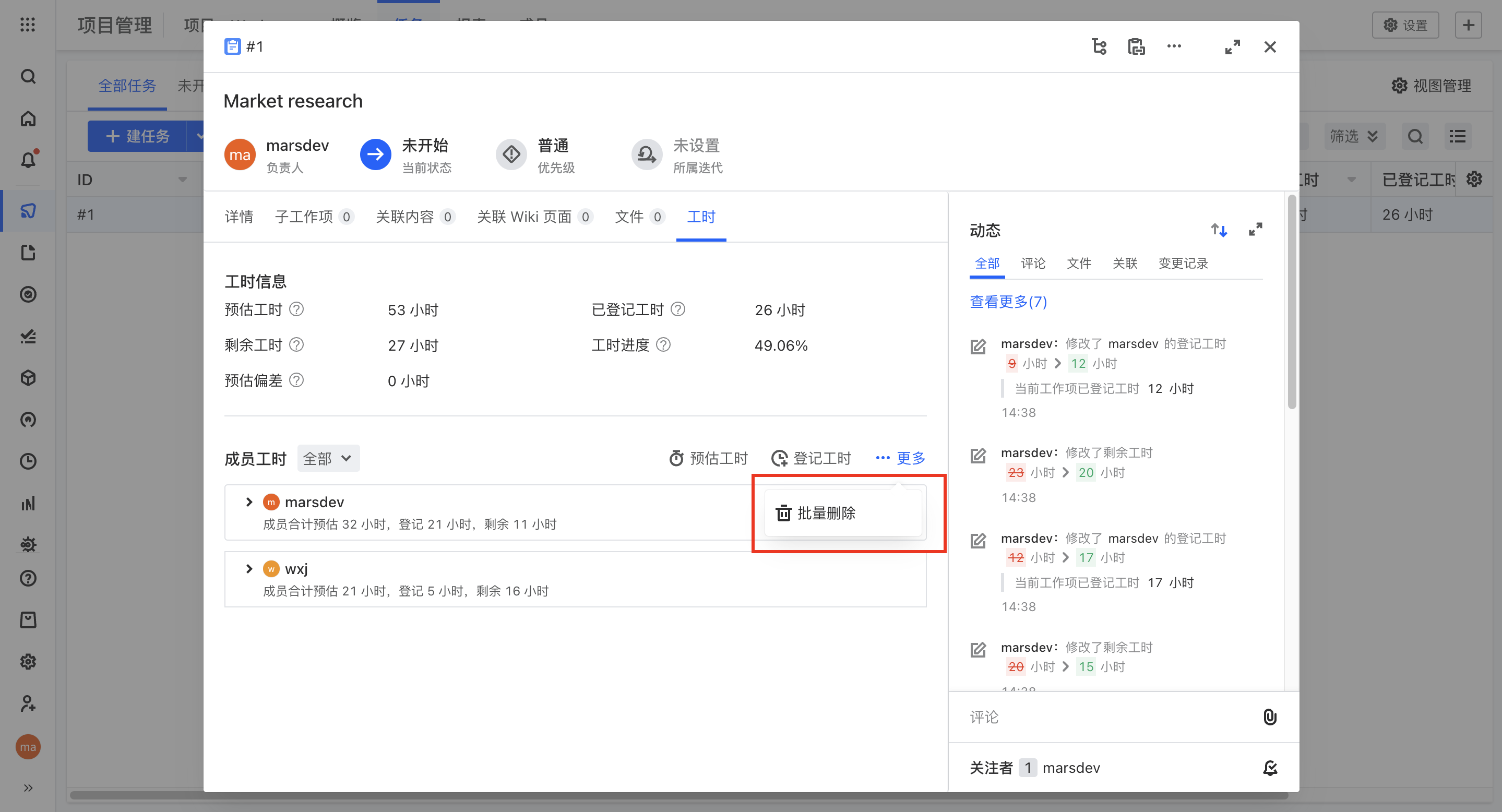
Task: Open 查看更多(7) link
Action: click(1008, 301)
